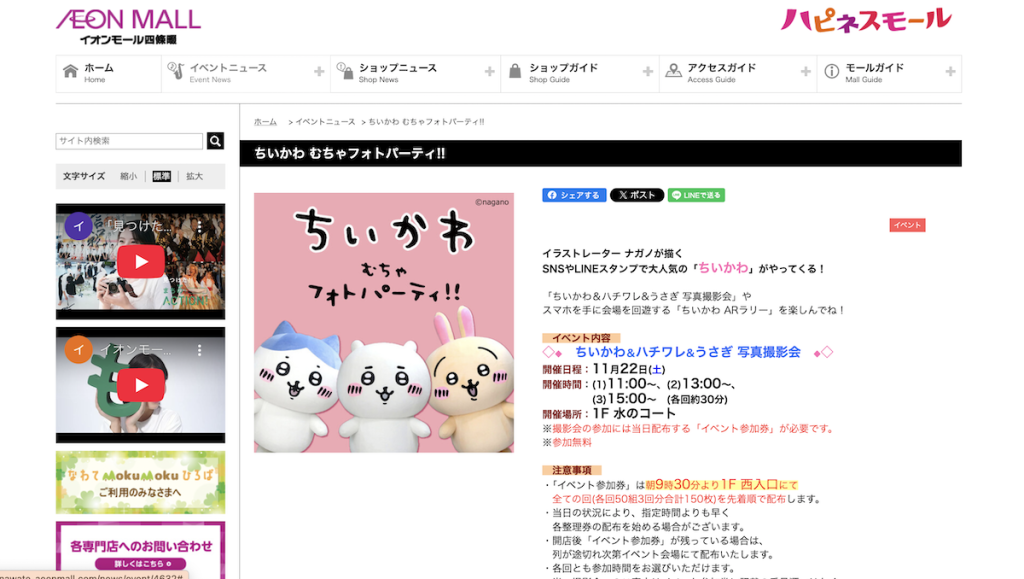Share the page with the Facebook button
1024x579 pixels.
(x=574, y=196)
